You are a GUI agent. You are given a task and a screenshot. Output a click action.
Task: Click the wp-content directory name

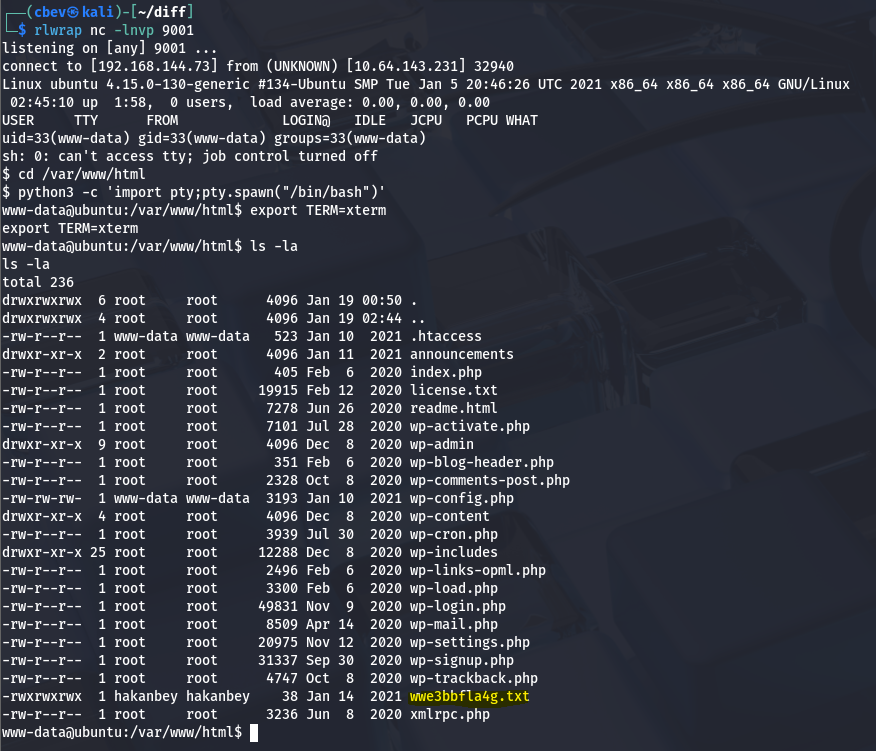pyautogui.click(x=449, y=516)
